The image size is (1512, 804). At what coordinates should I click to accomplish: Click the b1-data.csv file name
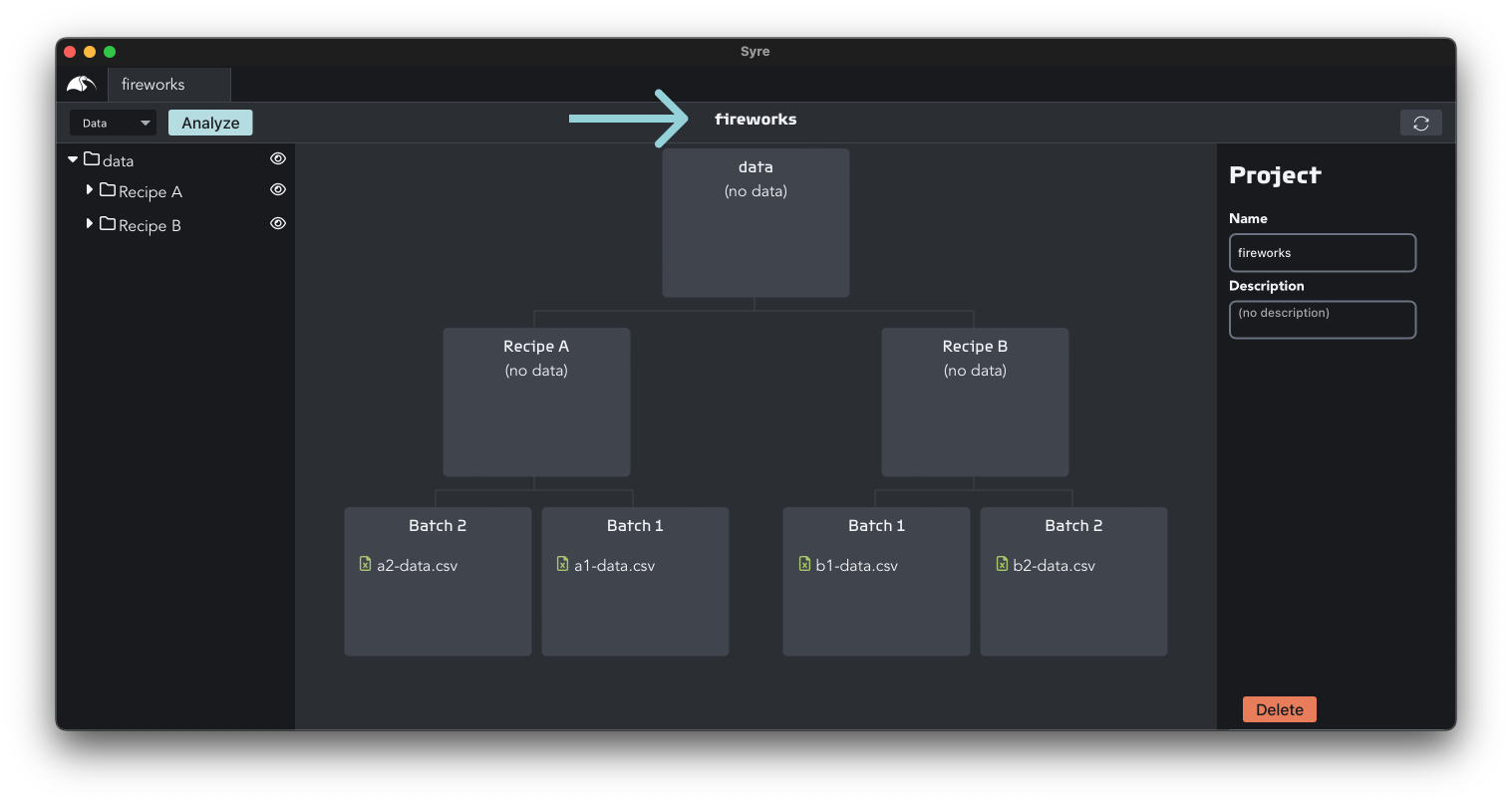(x=856, y=566)
